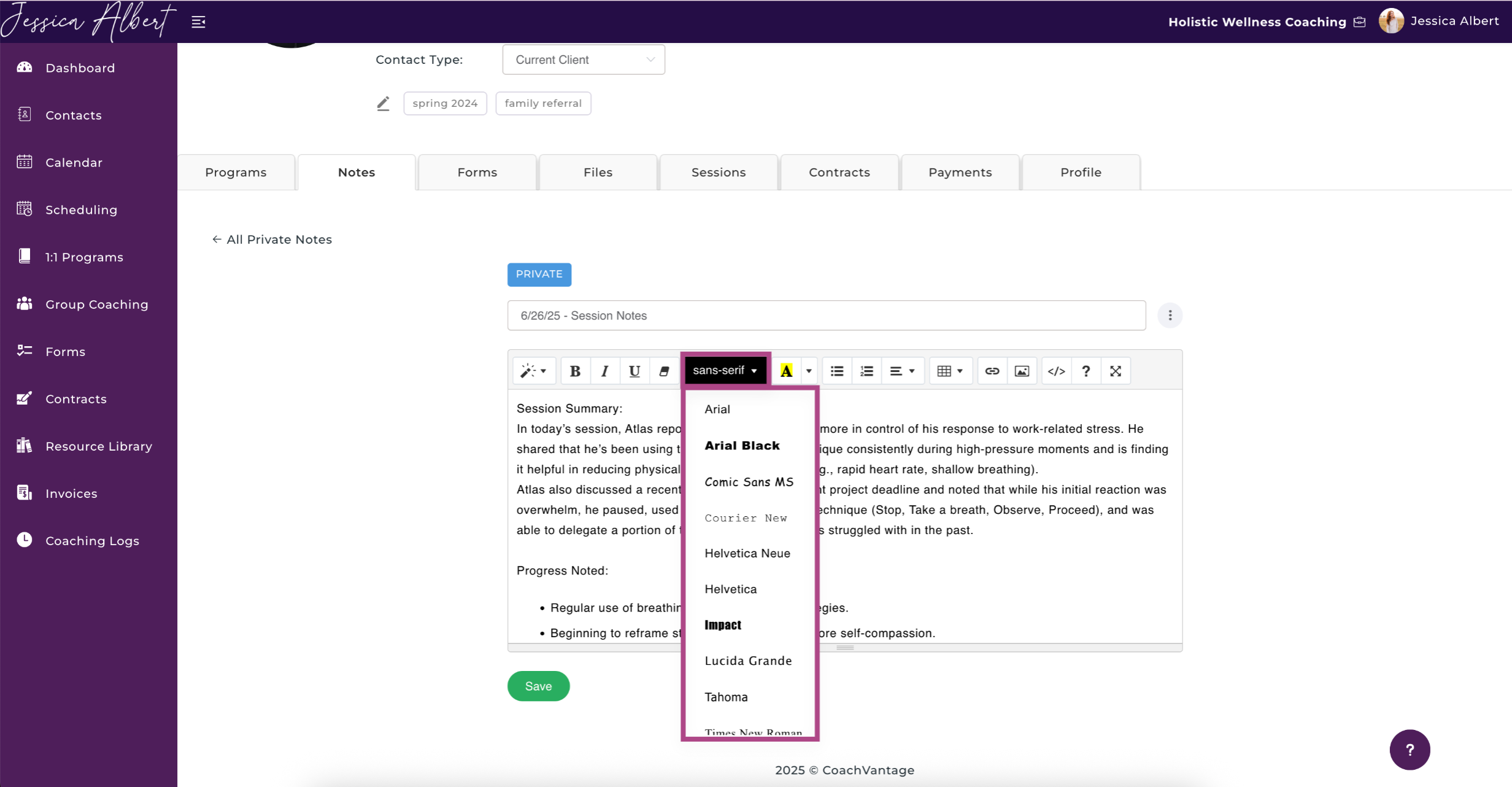1512x787 pixels.
Task: Go back to All Private Notes
Action: point(272,239)
